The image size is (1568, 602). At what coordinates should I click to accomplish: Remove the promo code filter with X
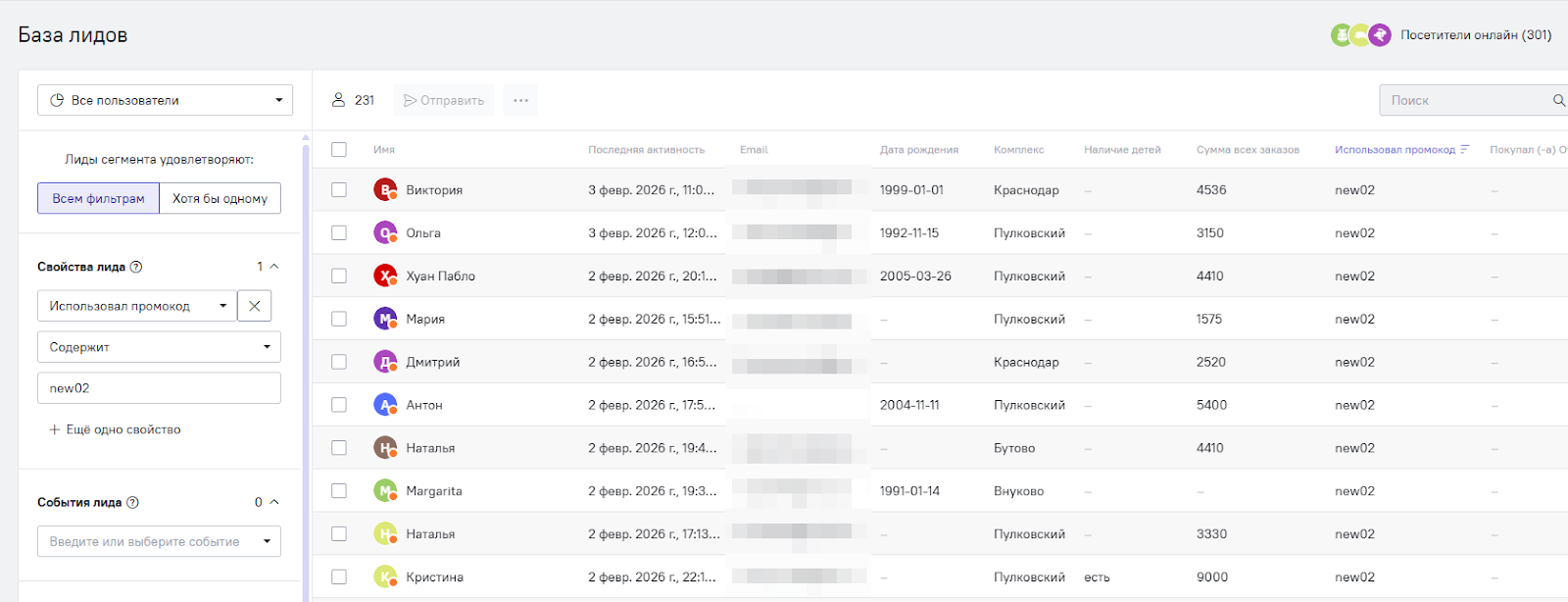pyautogui.click(x=255, y=306)
